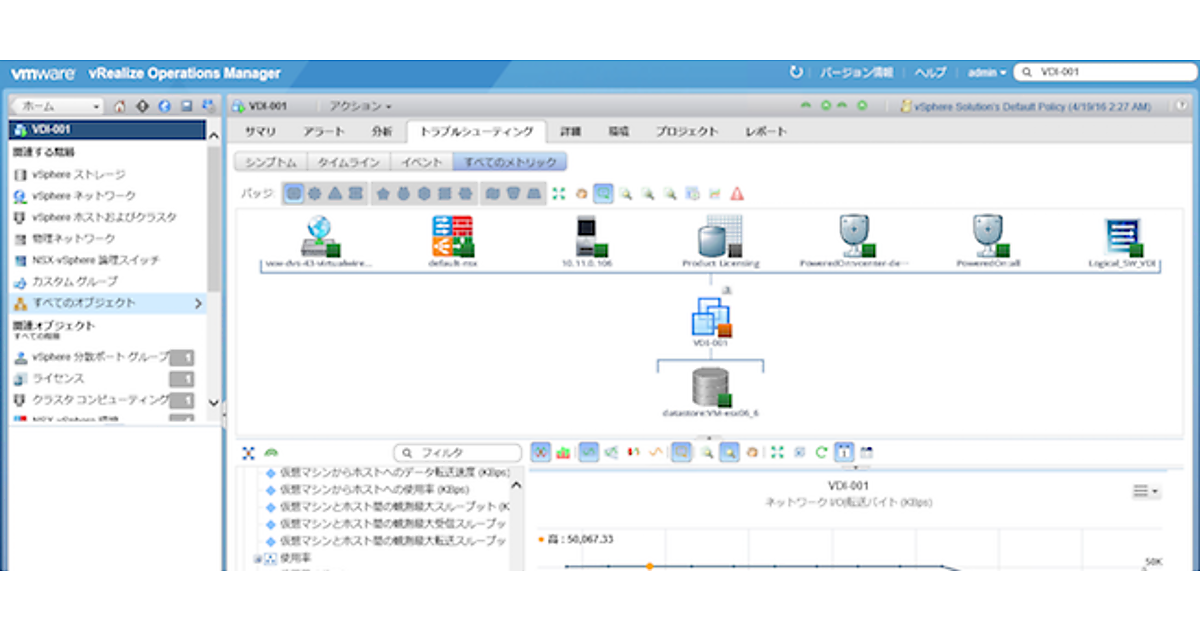This screenshot has width=1200, height=630.
Task: Click the refresh icon in top header bar
Action: point(796,73)
